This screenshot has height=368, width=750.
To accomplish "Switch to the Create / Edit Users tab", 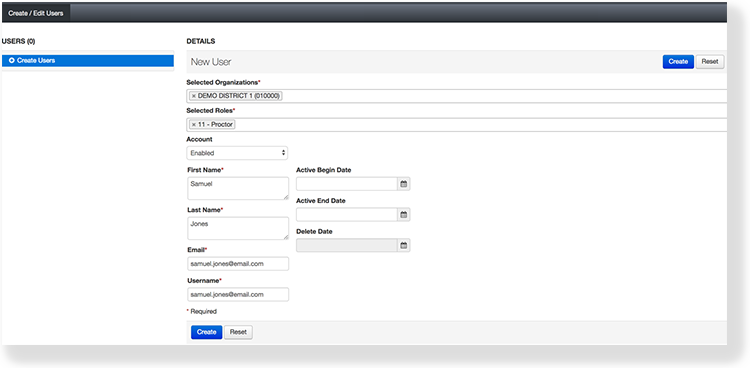I will pyautogui.click(x=36, y=13).
